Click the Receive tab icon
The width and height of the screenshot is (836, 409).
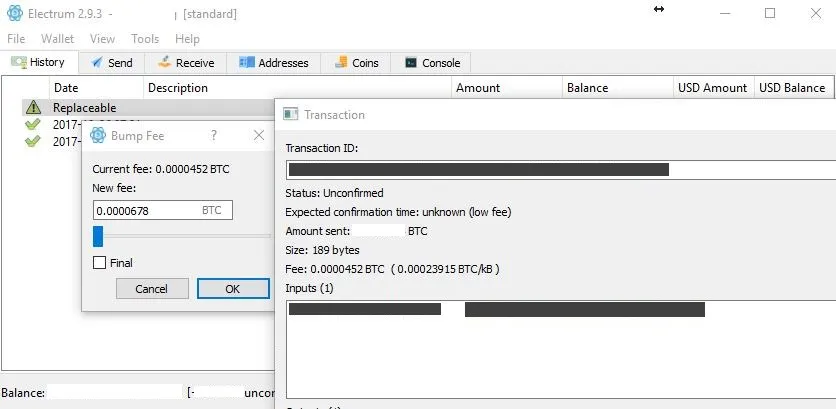164,62
